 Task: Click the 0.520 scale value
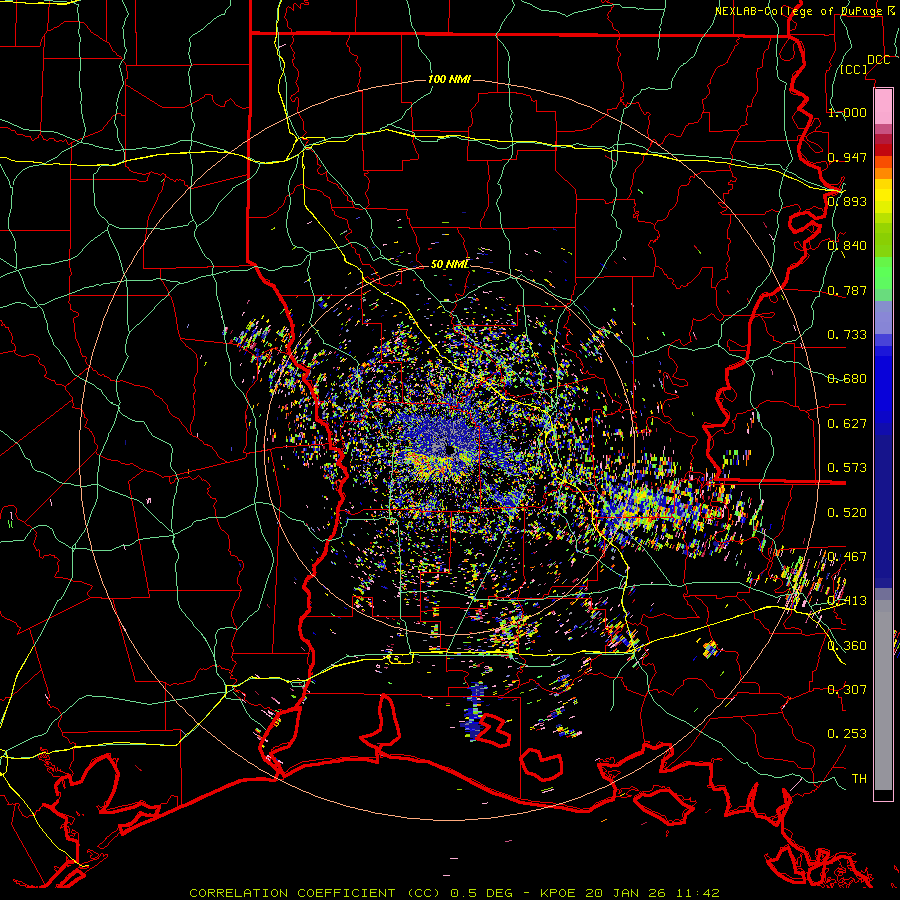(847, 513)
